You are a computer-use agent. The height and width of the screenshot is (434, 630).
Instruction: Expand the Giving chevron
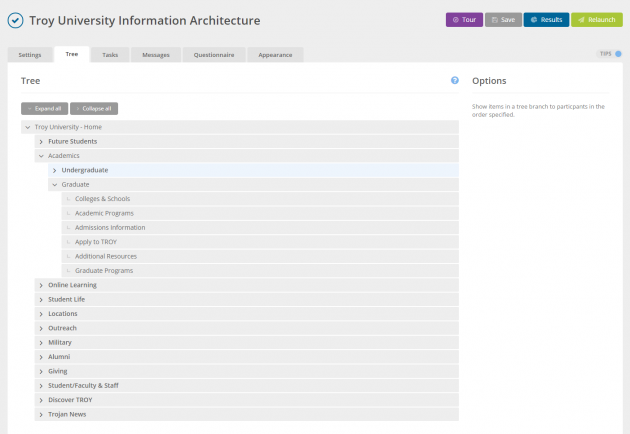click(x=41, y=372)
